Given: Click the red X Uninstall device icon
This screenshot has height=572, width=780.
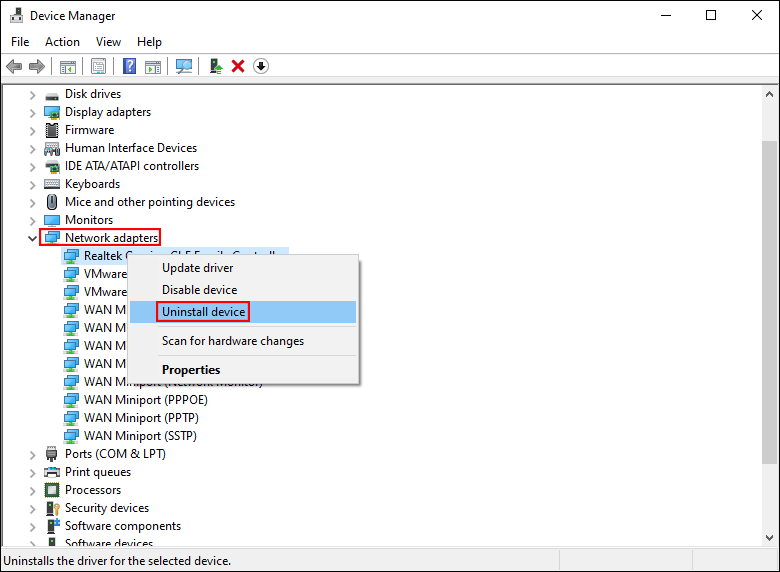Looking at the screenshot, I should point(238,66).
